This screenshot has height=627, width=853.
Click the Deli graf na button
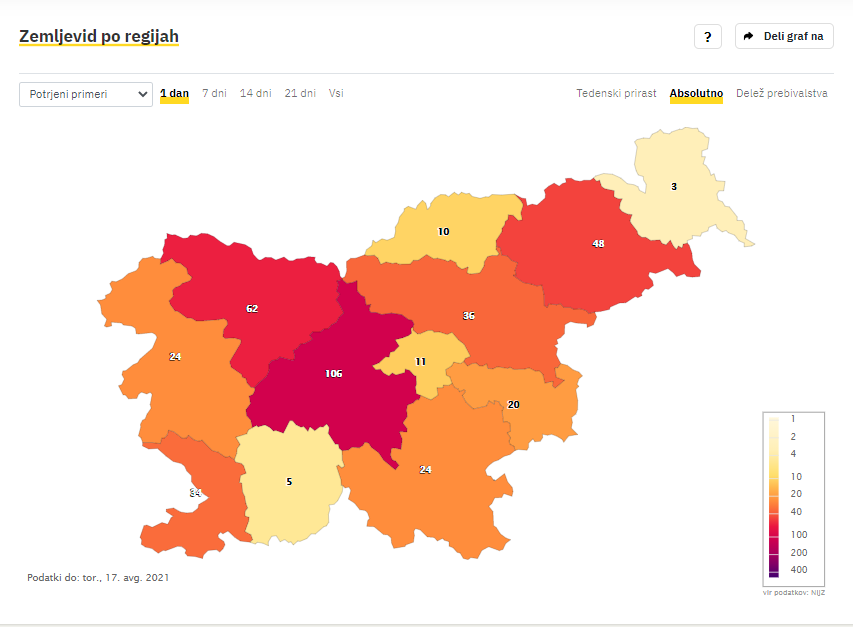point(784,36)
